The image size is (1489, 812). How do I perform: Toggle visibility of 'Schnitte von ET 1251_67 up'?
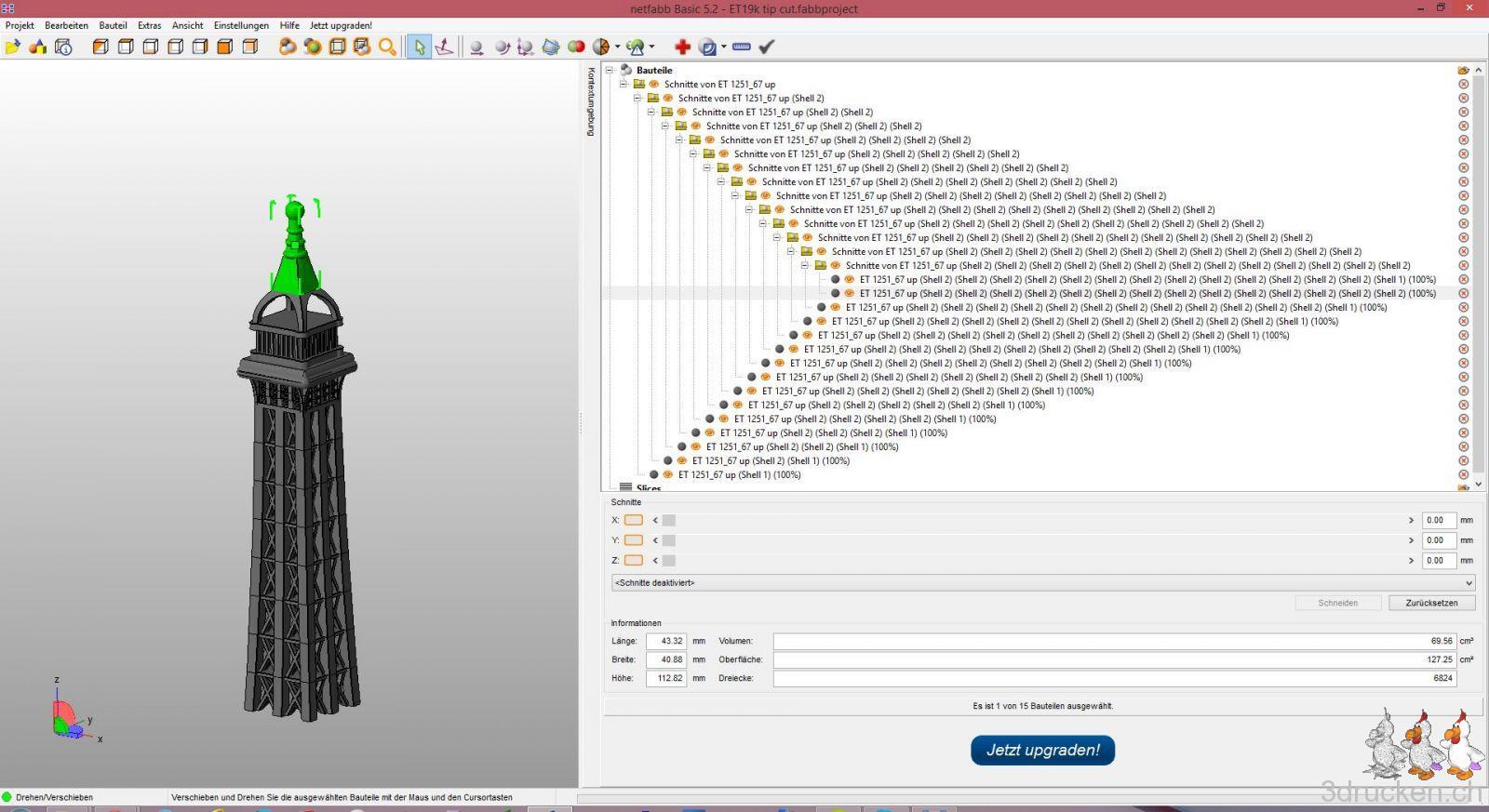[x=653, y=84]
